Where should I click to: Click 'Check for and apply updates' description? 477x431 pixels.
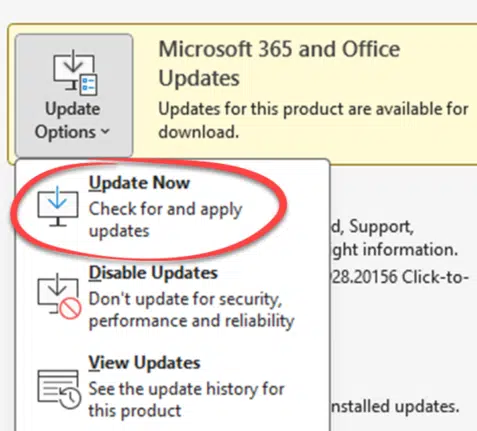pyautogui.click(x=165, y=220)
